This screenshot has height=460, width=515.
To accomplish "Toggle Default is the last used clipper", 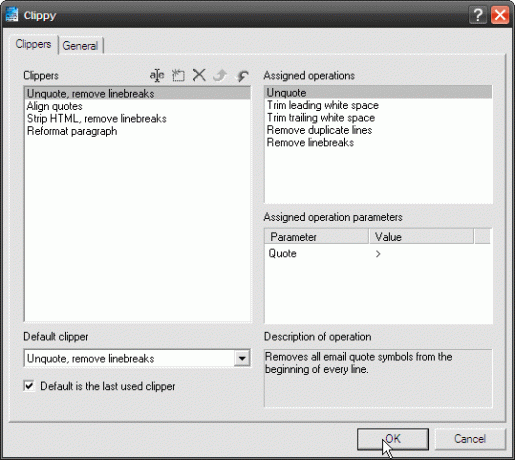I will click(x=29, y=386).
